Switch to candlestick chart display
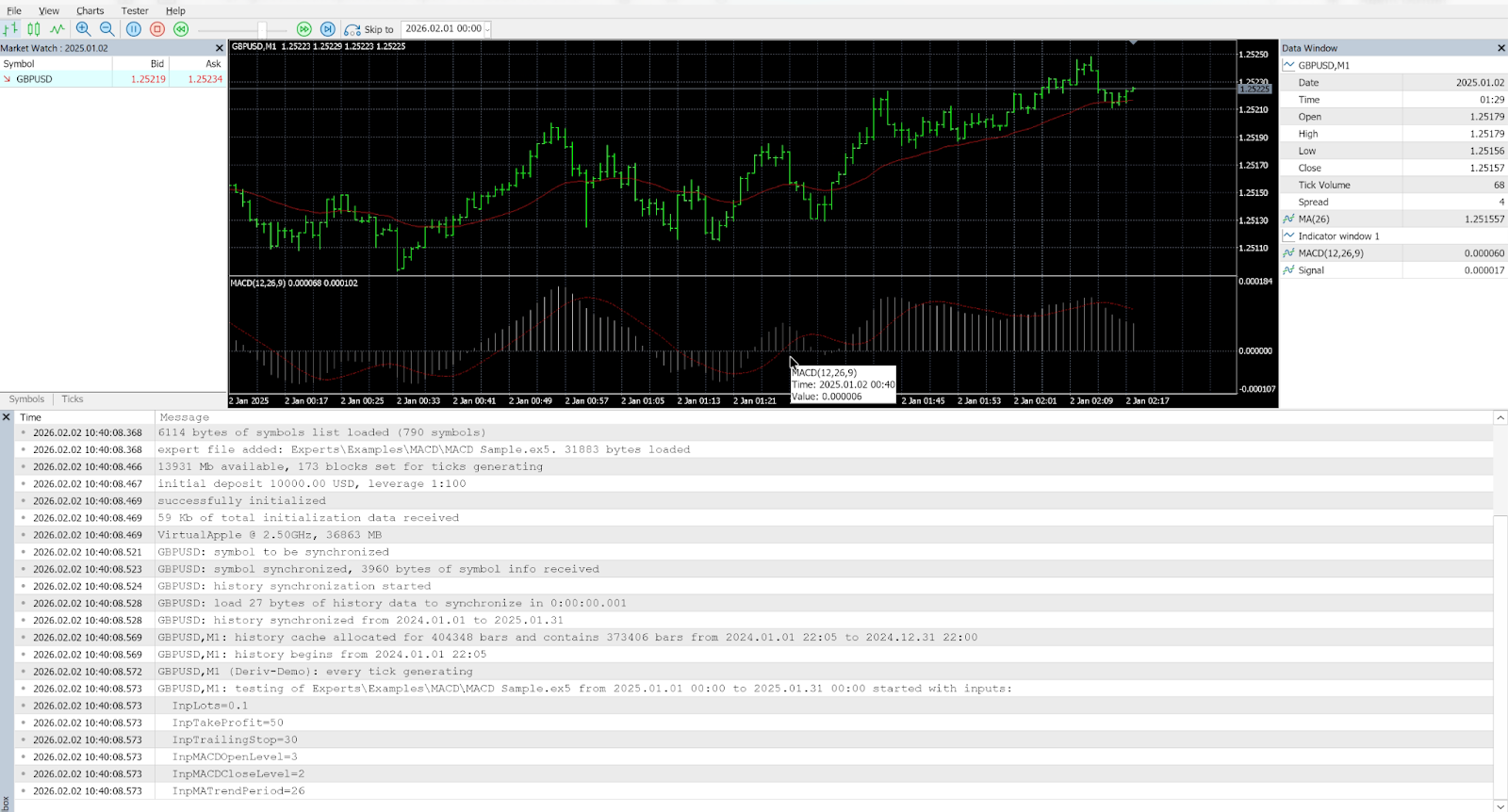 (x=34, y=29)
